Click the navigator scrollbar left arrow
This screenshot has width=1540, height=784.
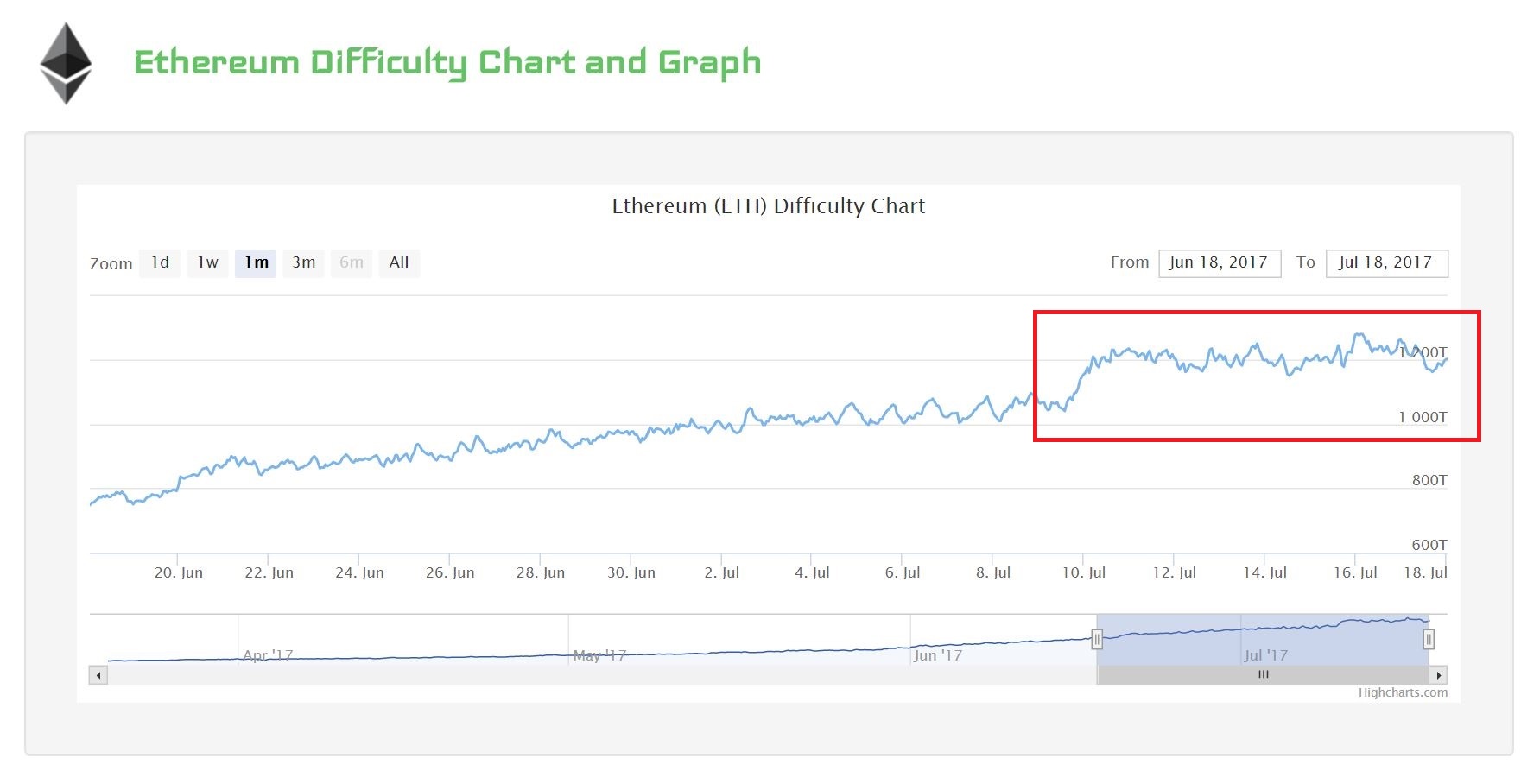[98, 675]
